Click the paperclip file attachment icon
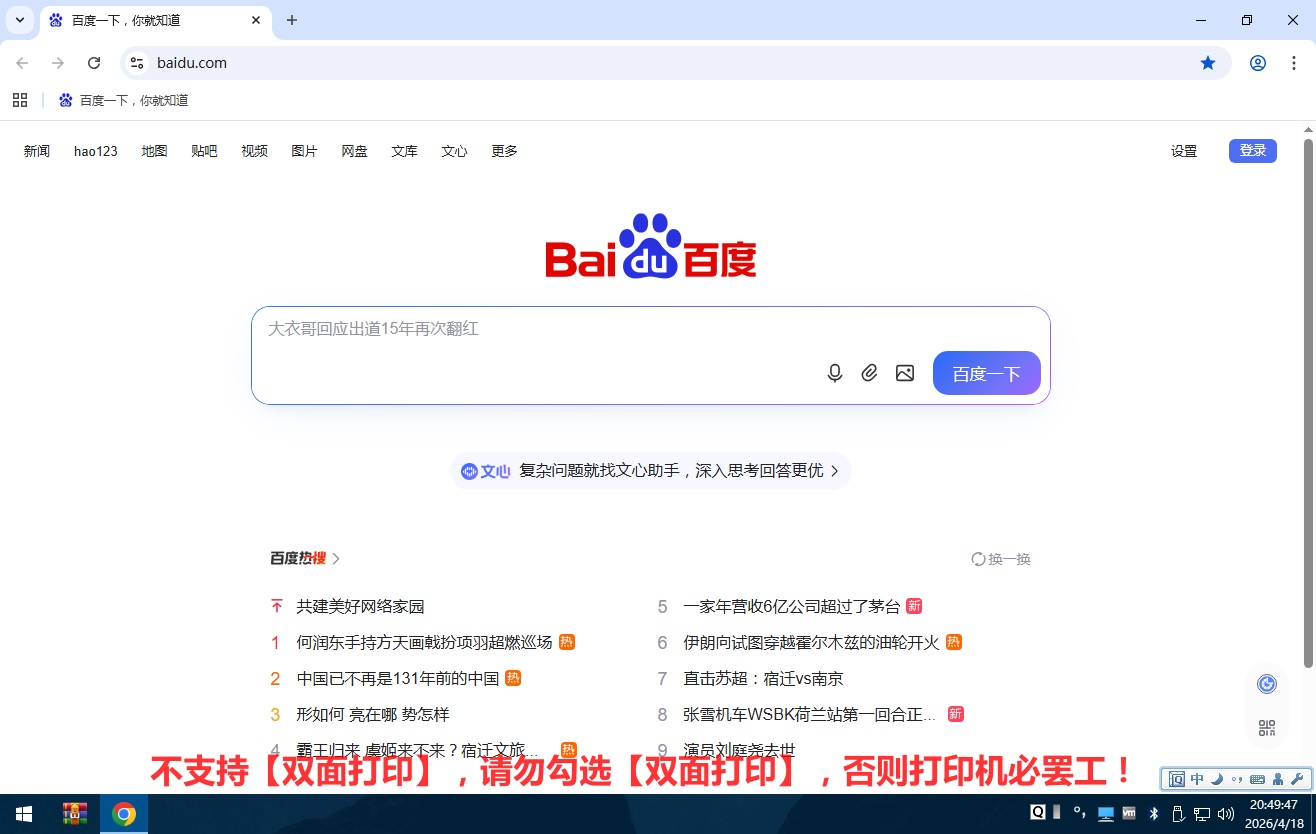1316x834 pixels. [870, 373]
